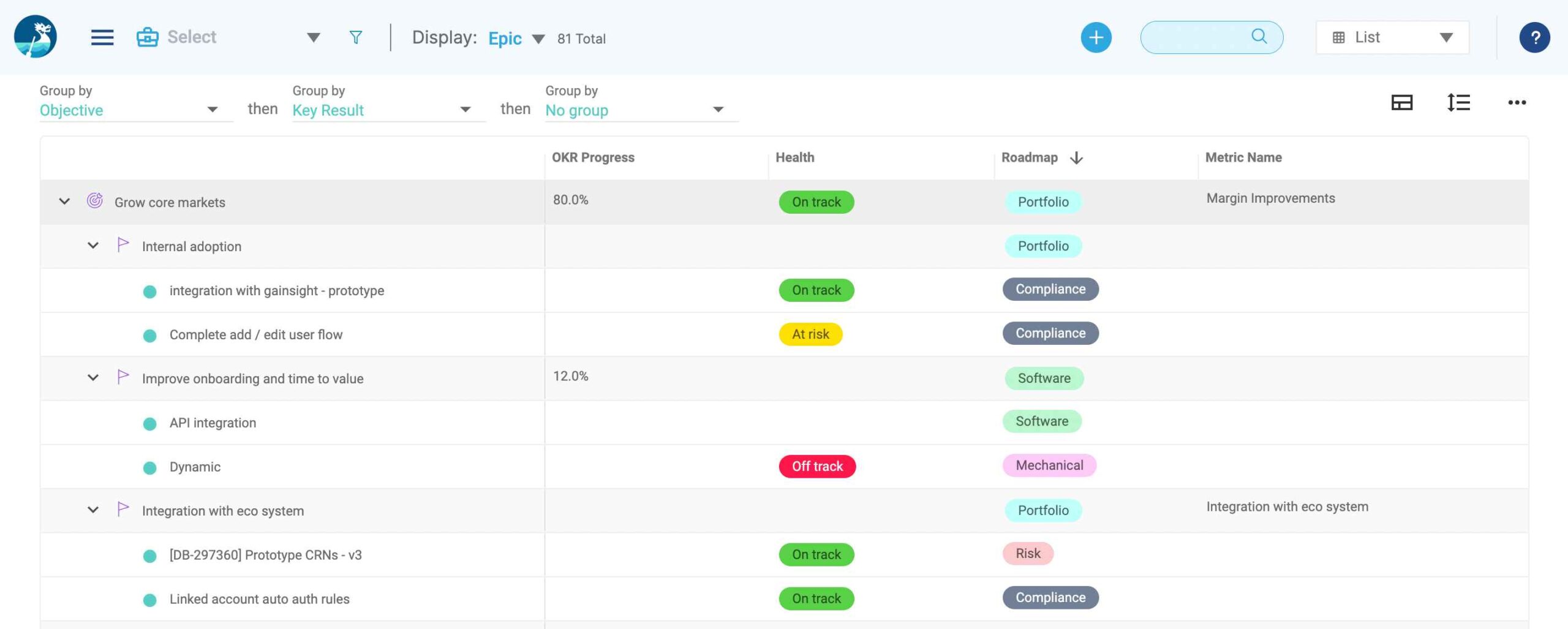Screen dimensions: 1568x629
Task: Click the At risk health badge
Action: pyautogui.click(x=810, y=334)
